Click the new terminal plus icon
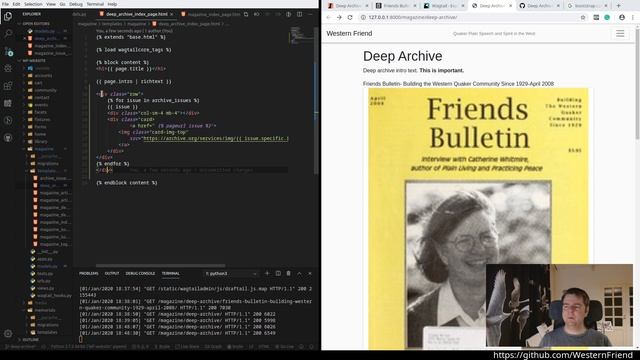 click(x=267, y=273)
